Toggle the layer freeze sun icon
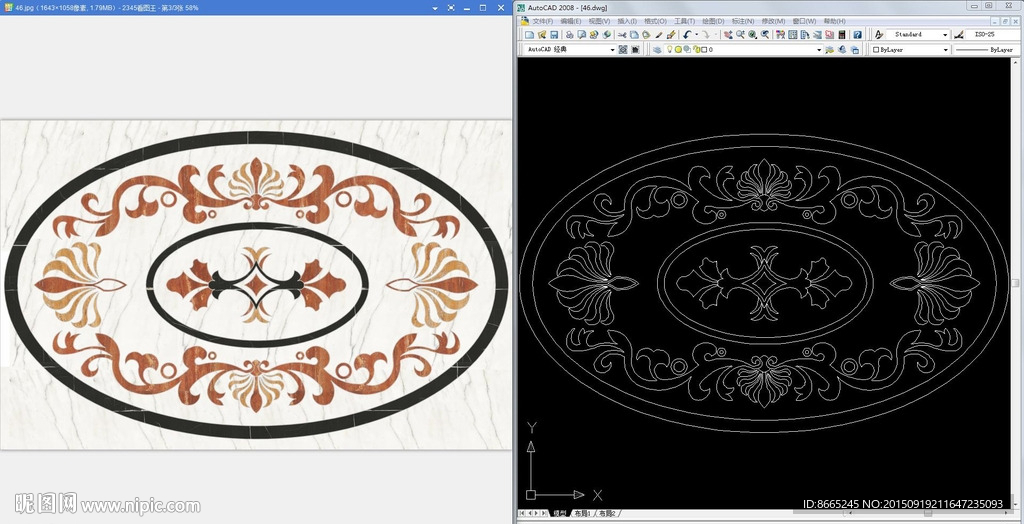Screen dimensions: 1024x524 [677, 49]
